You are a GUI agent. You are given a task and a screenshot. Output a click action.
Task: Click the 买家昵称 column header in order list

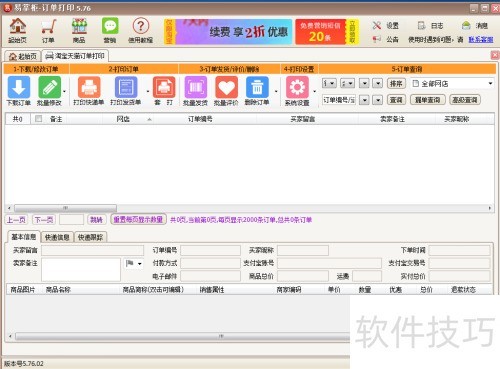point(457,119)
